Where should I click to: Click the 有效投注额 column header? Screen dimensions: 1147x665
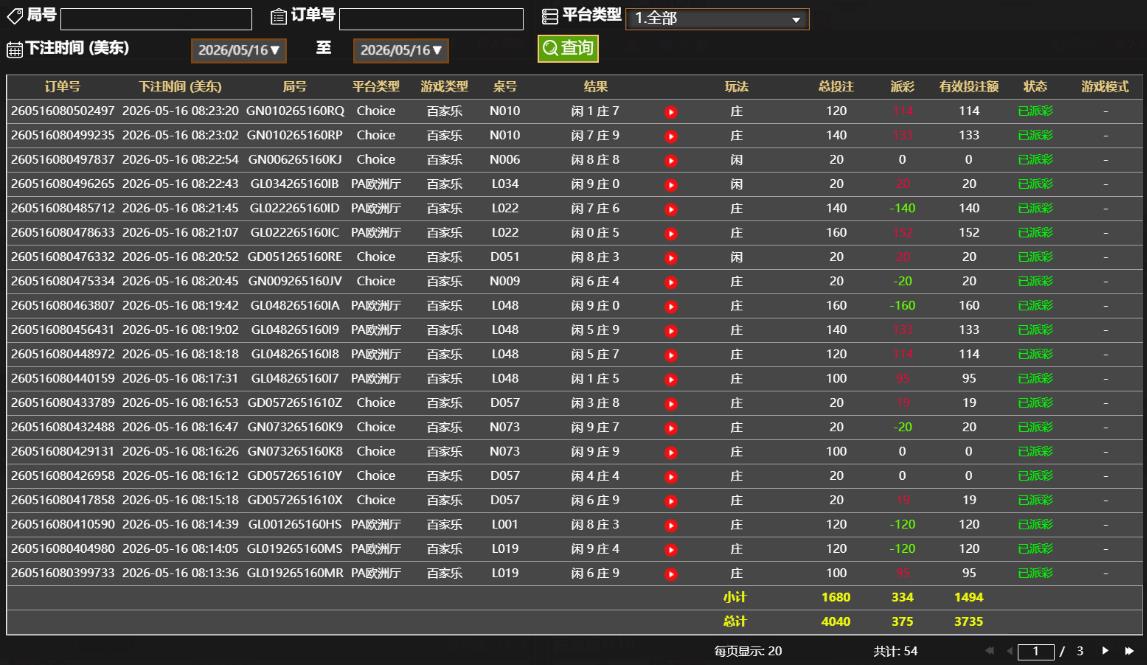point(969,86)
